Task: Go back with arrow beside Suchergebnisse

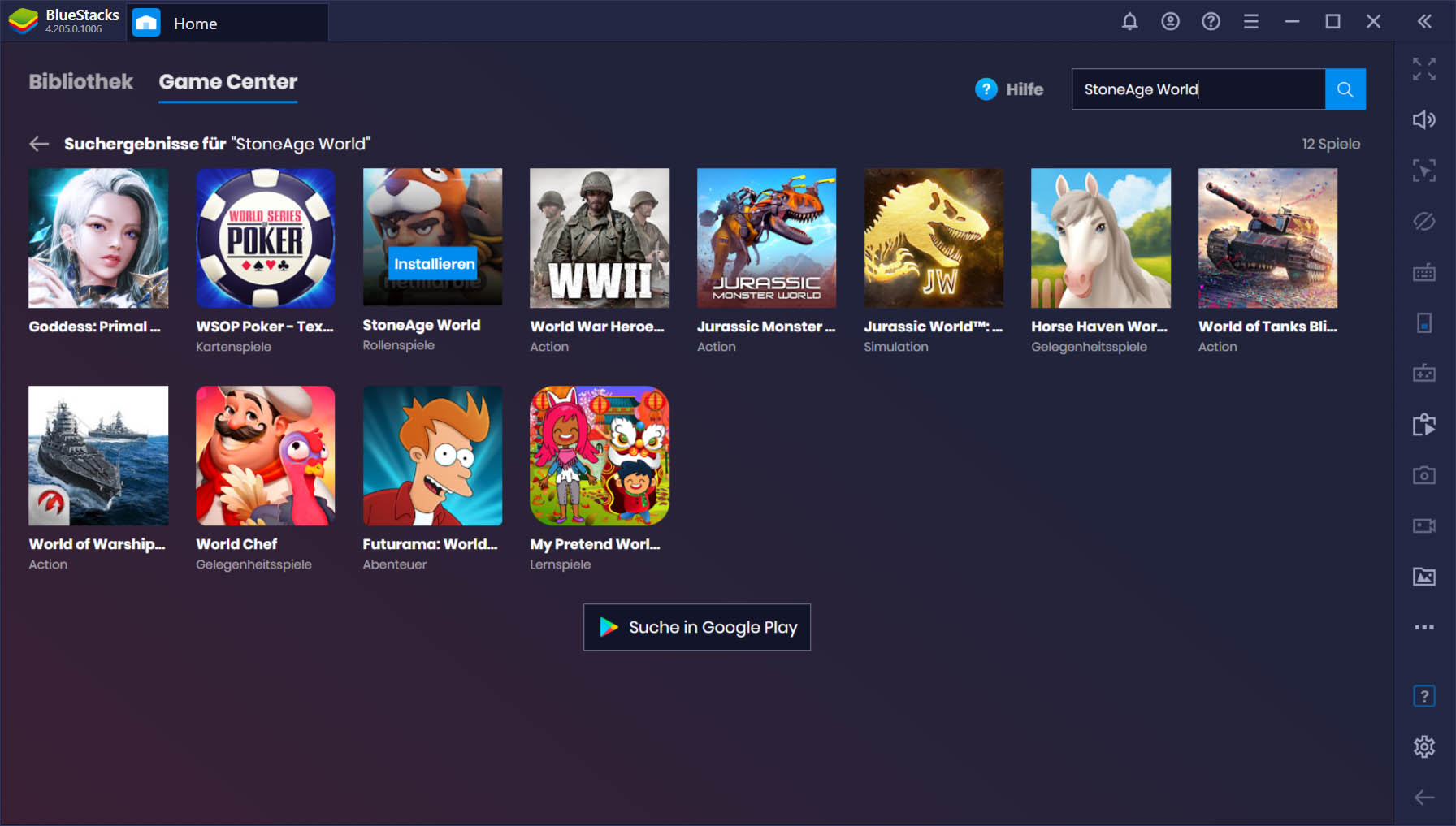Action: point(39,144)
